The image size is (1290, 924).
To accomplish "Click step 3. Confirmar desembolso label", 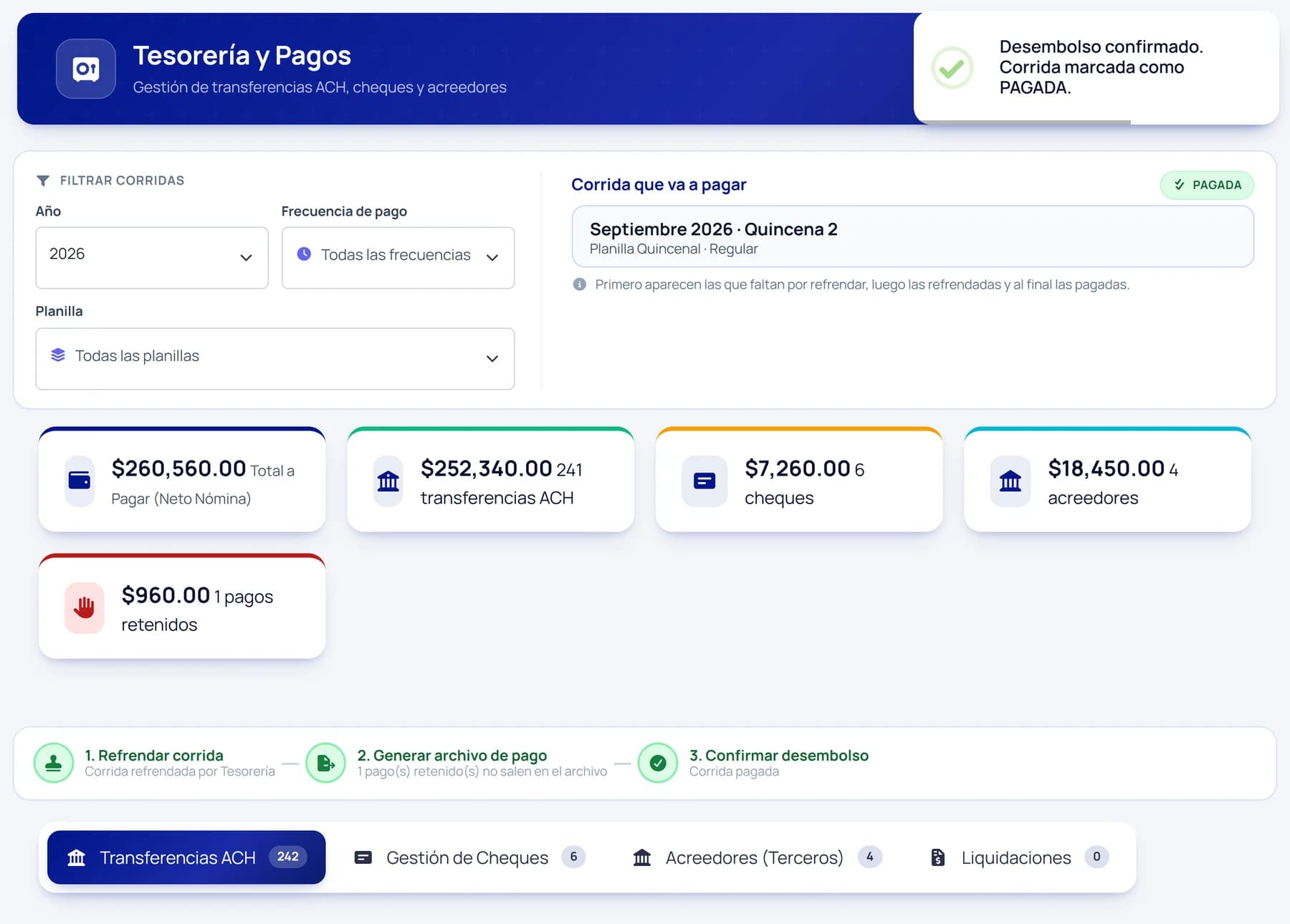I will coord(779,756).
